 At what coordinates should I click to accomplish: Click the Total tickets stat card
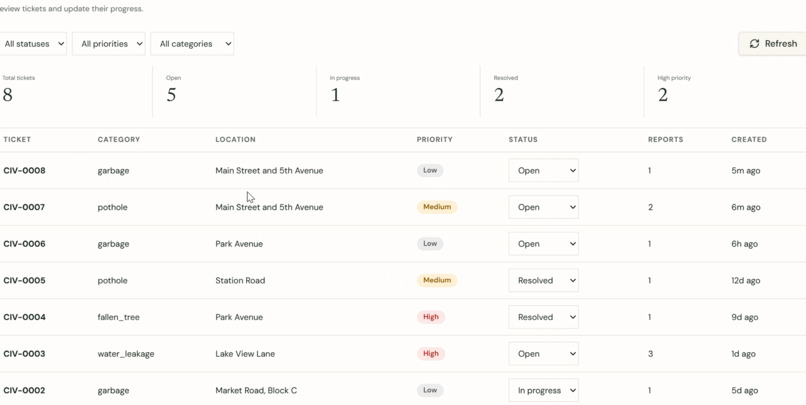point(76,91)
